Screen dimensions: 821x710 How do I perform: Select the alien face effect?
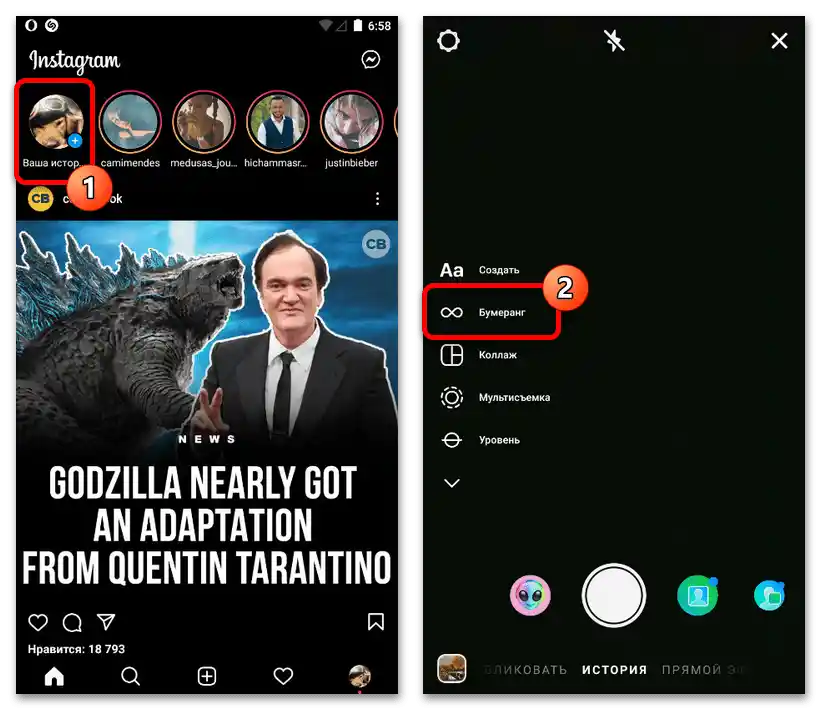530,596
